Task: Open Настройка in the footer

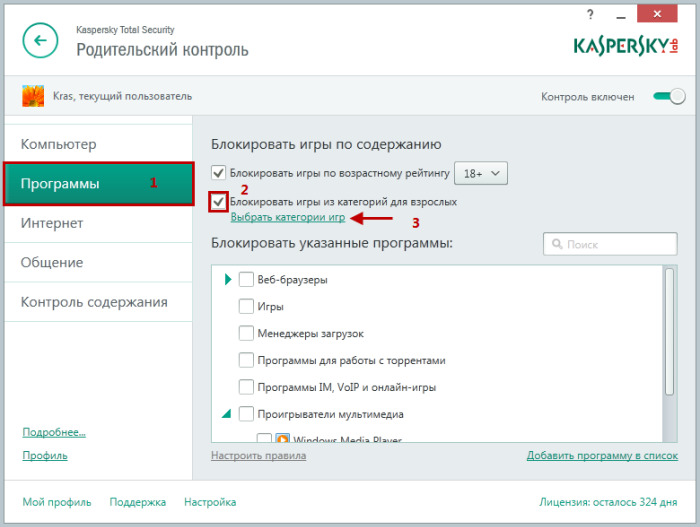Action: [210, 502]
